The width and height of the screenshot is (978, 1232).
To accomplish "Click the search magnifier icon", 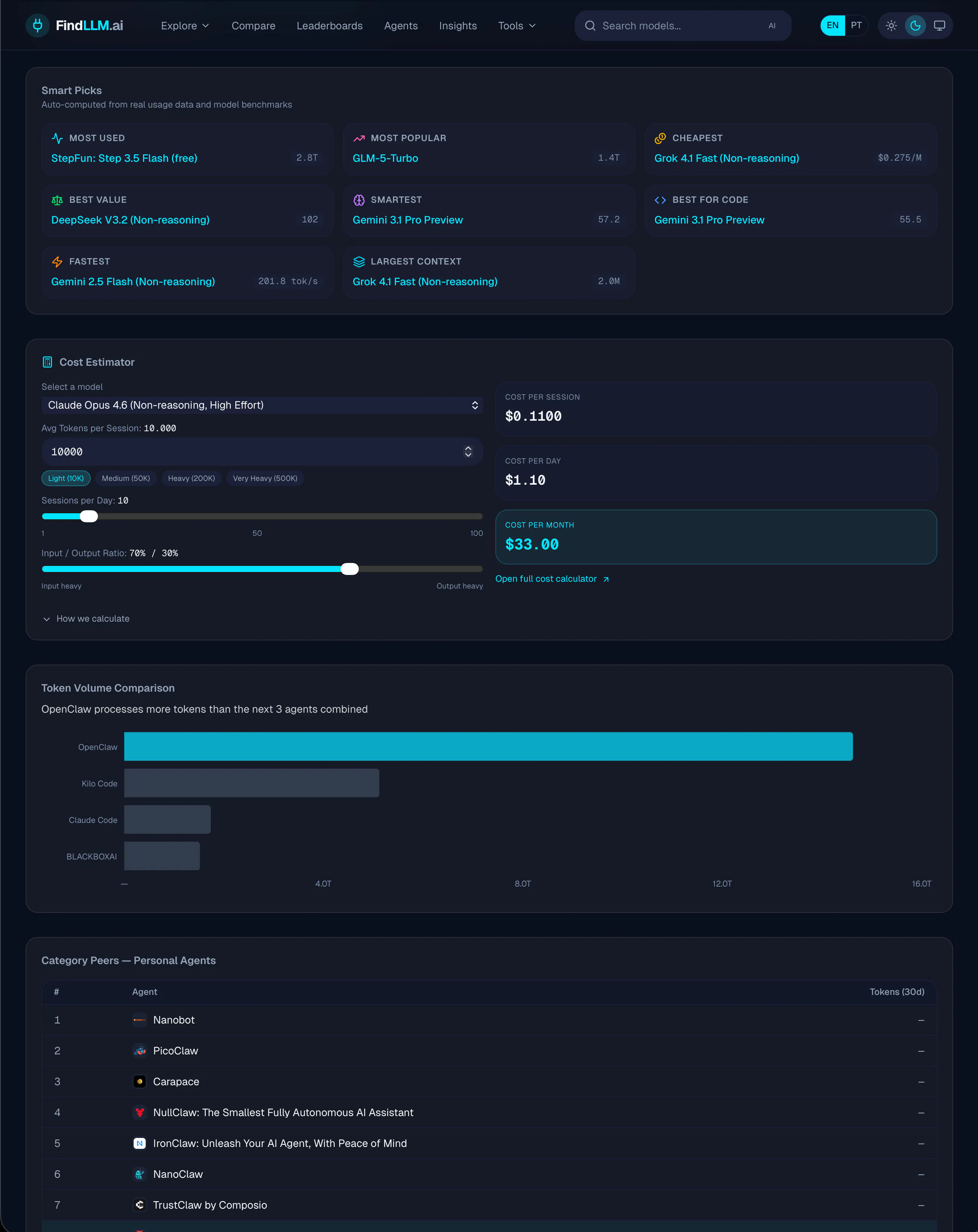I will click(x=590, y=26).
